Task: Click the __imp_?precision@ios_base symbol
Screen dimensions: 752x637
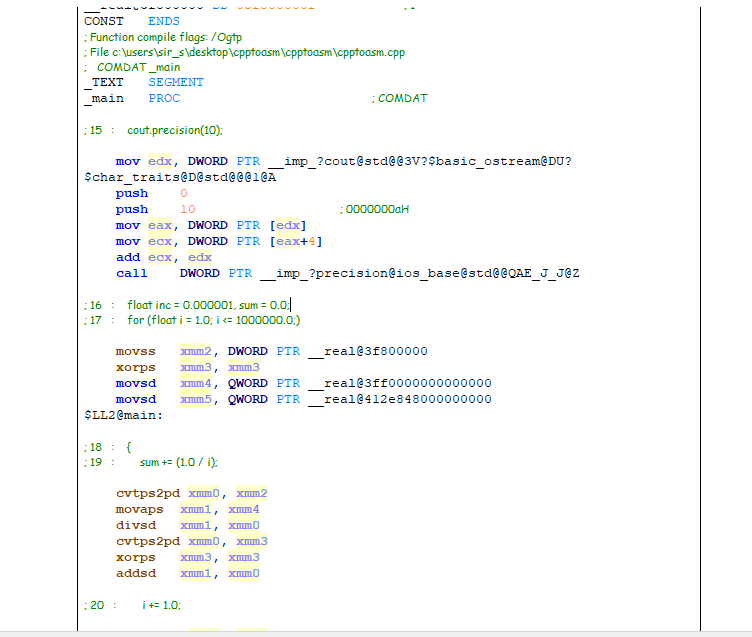Action: (420, 273)
